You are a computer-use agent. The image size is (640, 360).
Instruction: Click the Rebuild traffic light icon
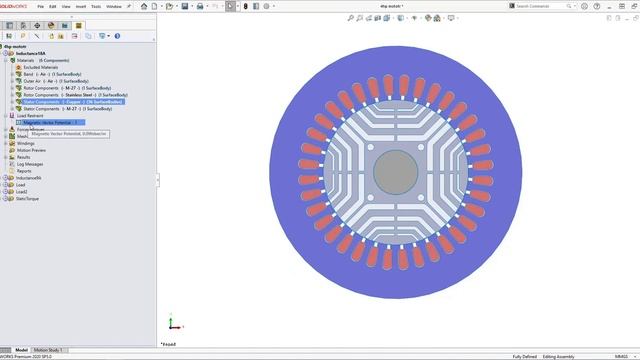pyautogui.click(x=245, y=6)
